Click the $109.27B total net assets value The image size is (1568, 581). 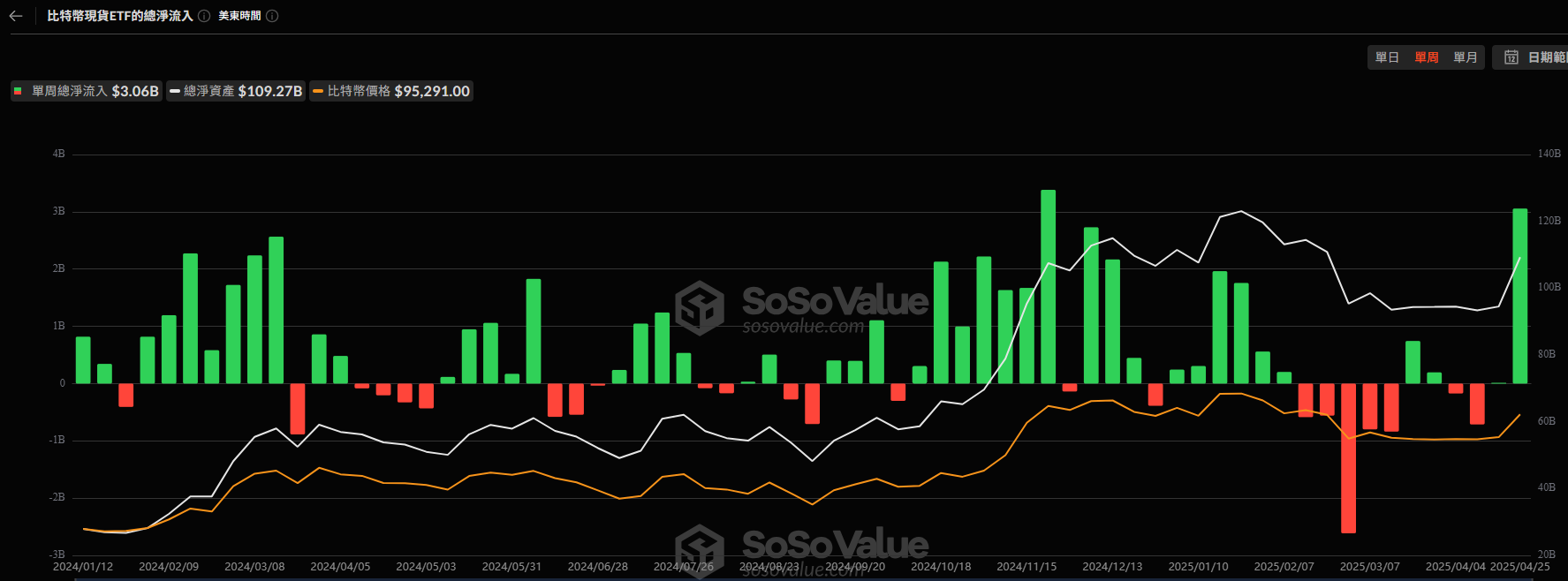(270, 91)
